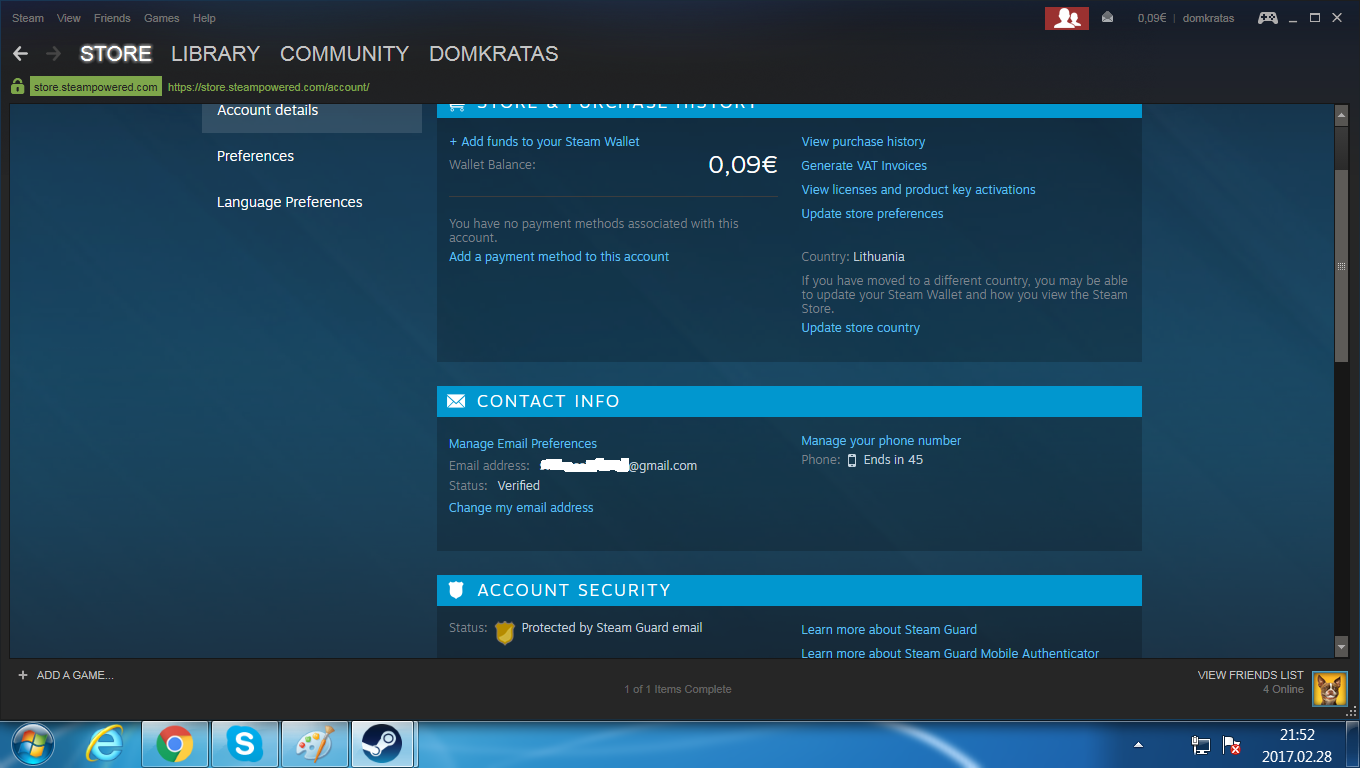Open the Games menu

161,18
